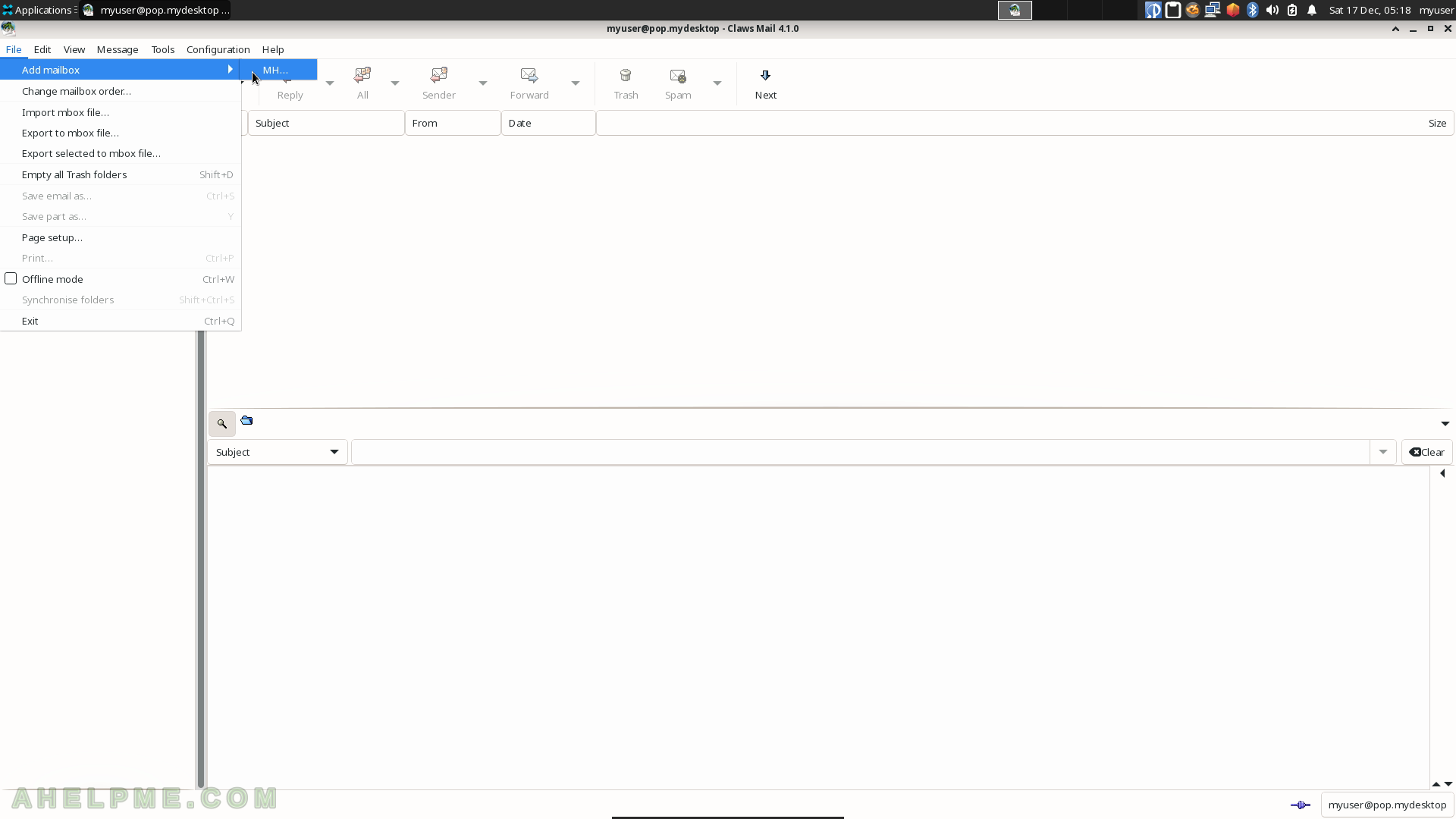Image resolution: width=1456 pixels, height=819 pixels.
Task: Click the clock showing Sat 17 Dec
Action: coord(1370,10)
